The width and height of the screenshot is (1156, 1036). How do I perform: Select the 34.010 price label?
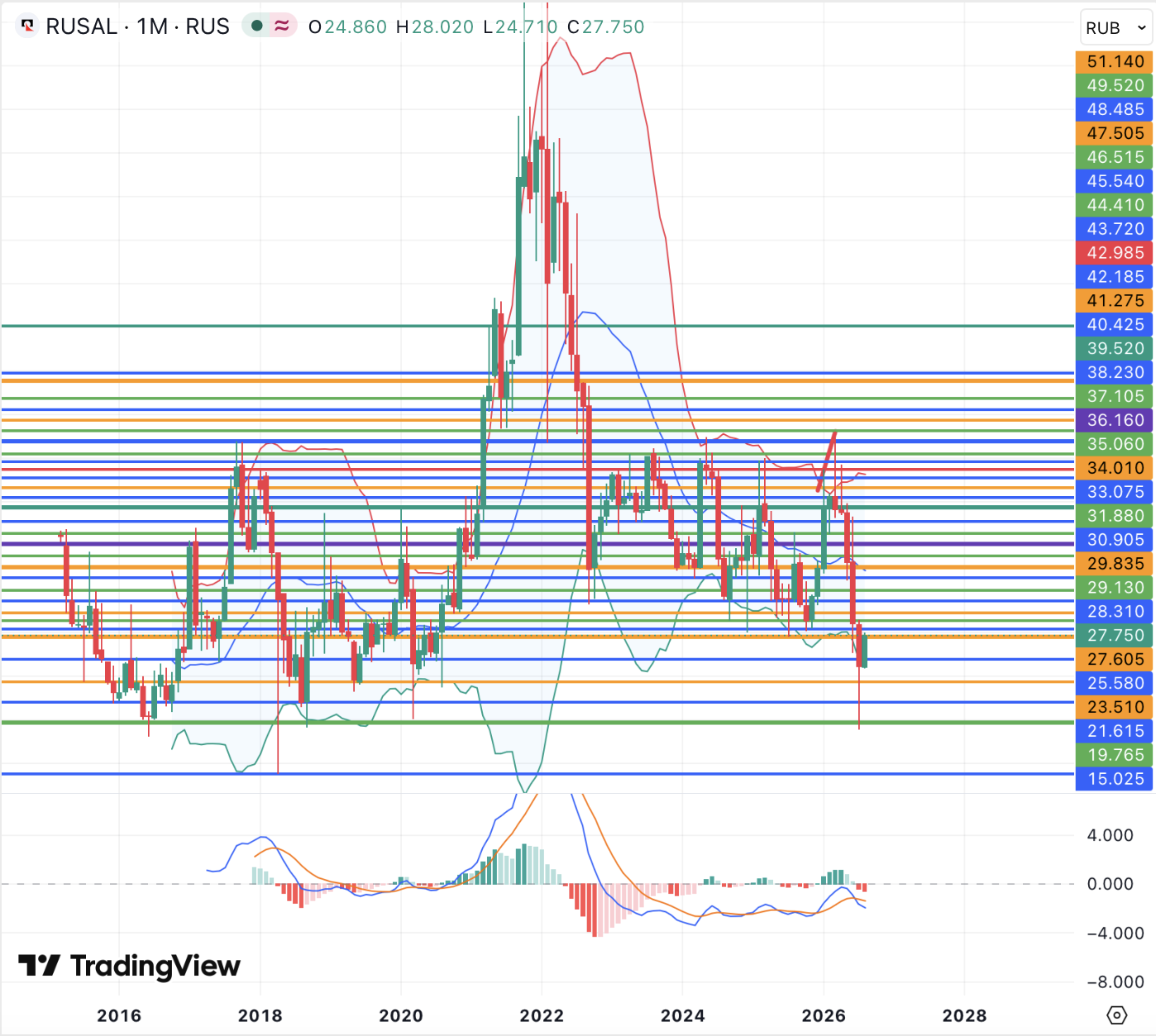[1114, 470]
